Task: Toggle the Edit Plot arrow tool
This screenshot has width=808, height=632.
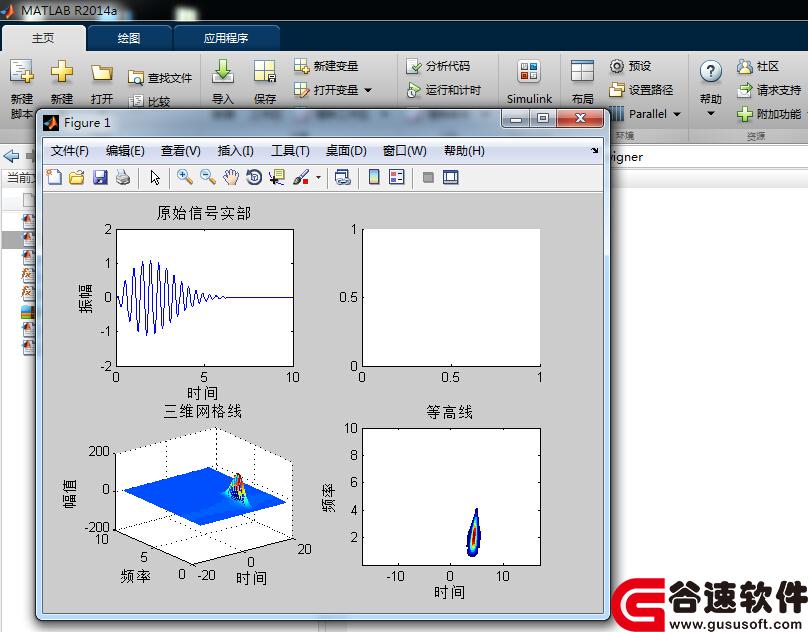Action: click(155, 177)
